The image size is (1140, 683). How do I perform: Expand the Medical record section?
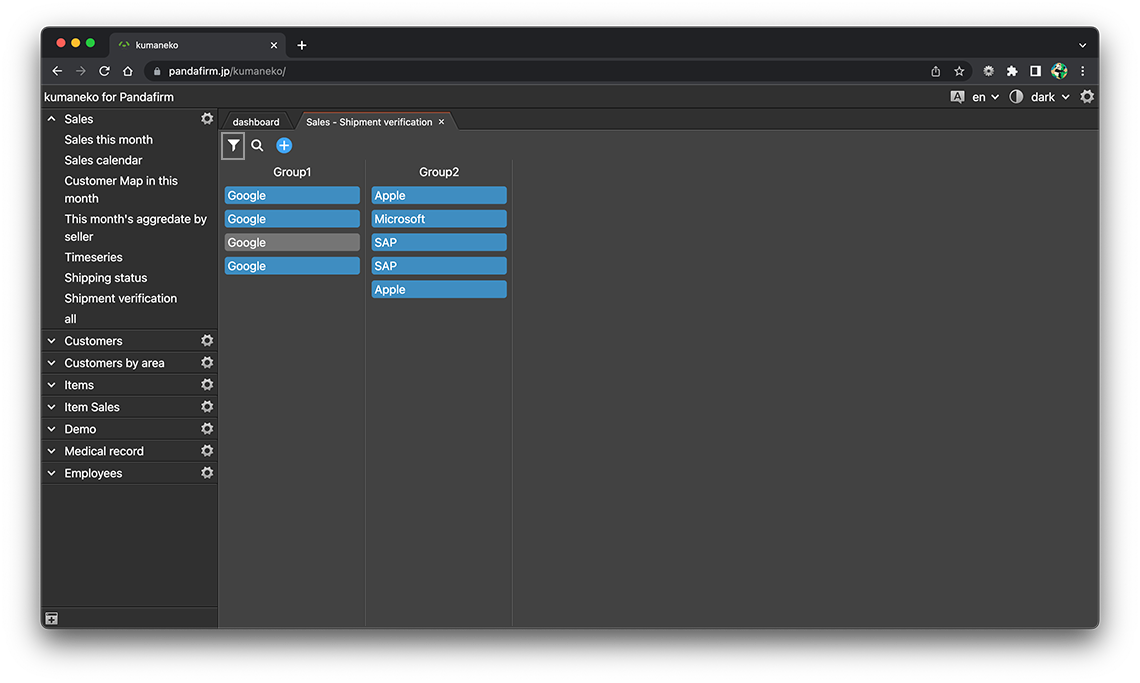point(52,451)
